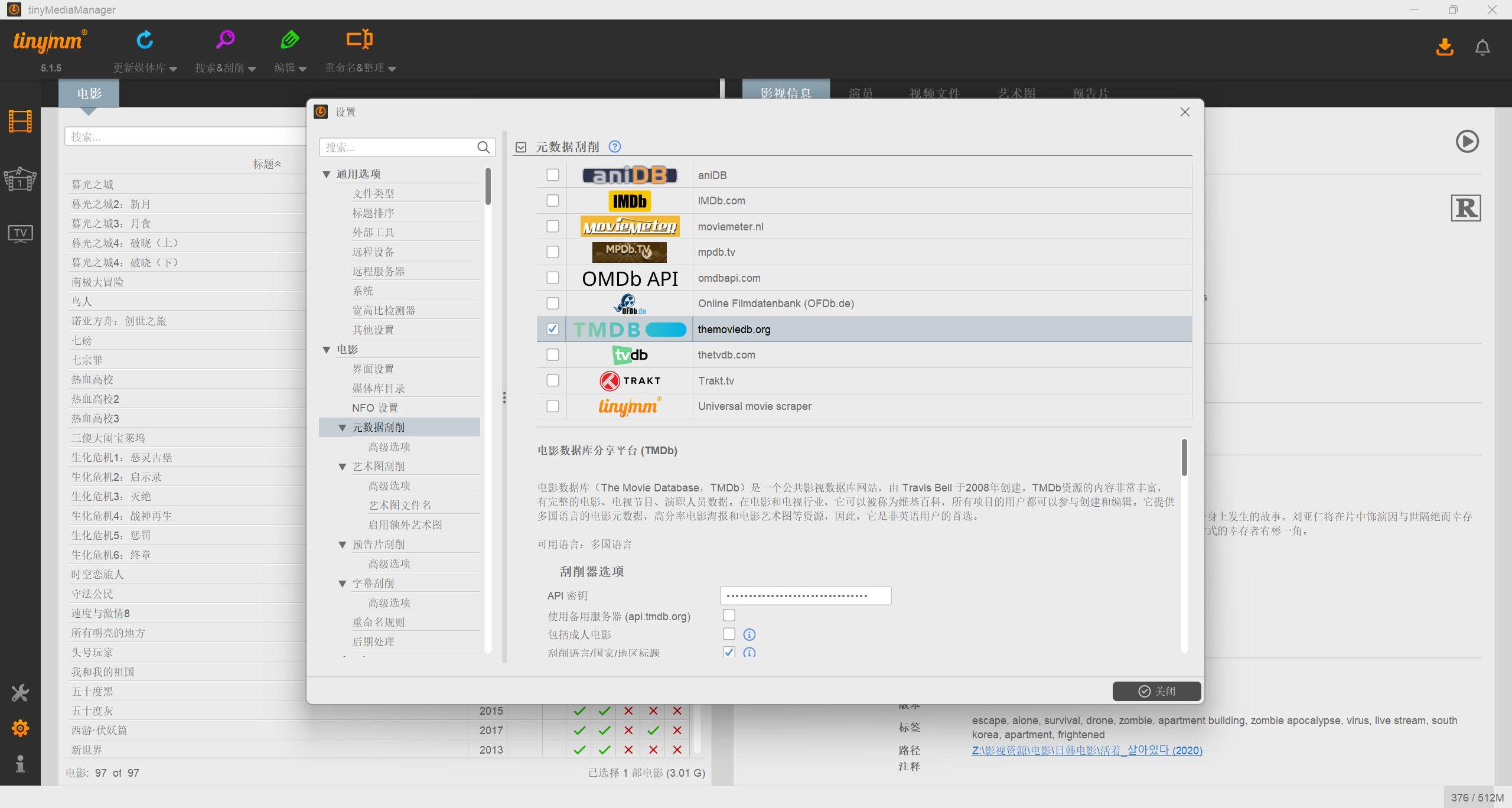
Task: Open the search & scrape magnifier icon
Action: click(225, 40)
